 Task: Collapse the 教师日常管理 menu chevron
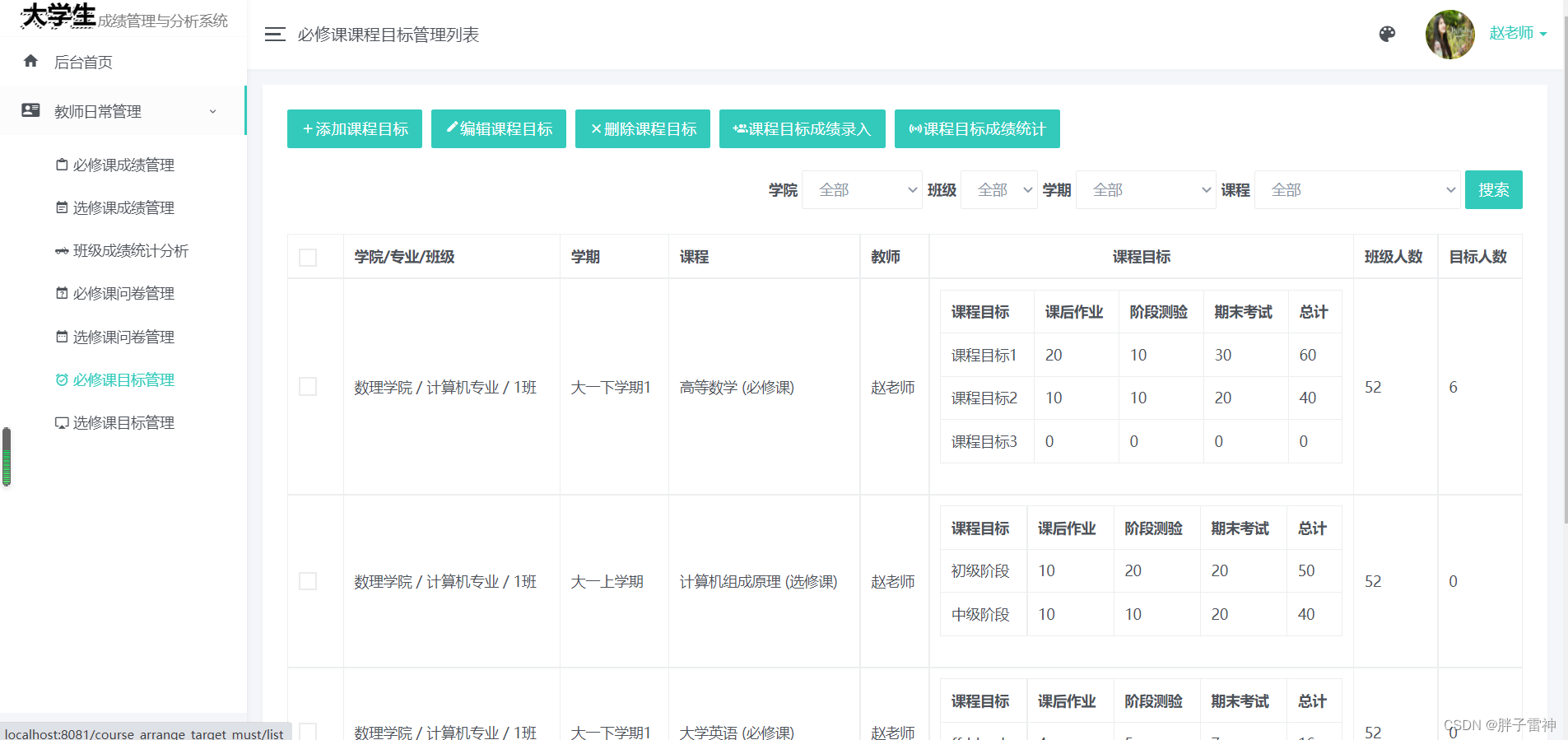(212, 111)
